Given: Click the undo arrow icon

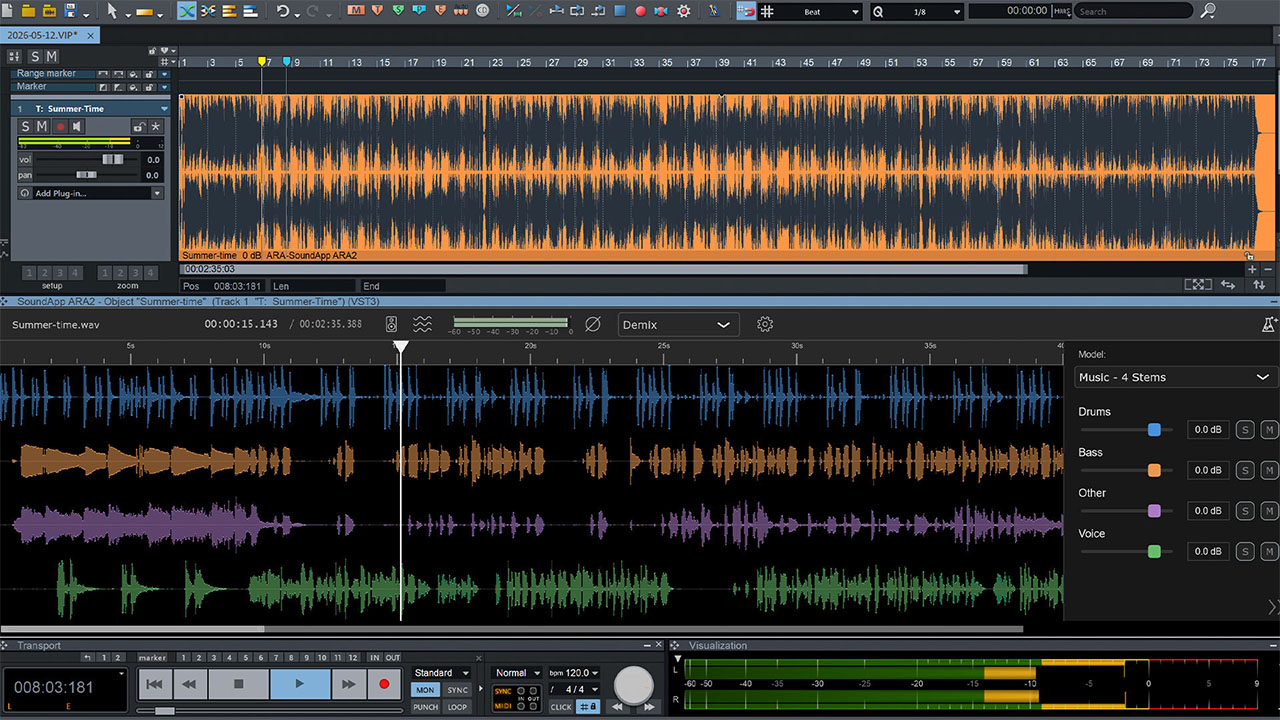Looking at the screenshot, I should click(x=283, y=11).
